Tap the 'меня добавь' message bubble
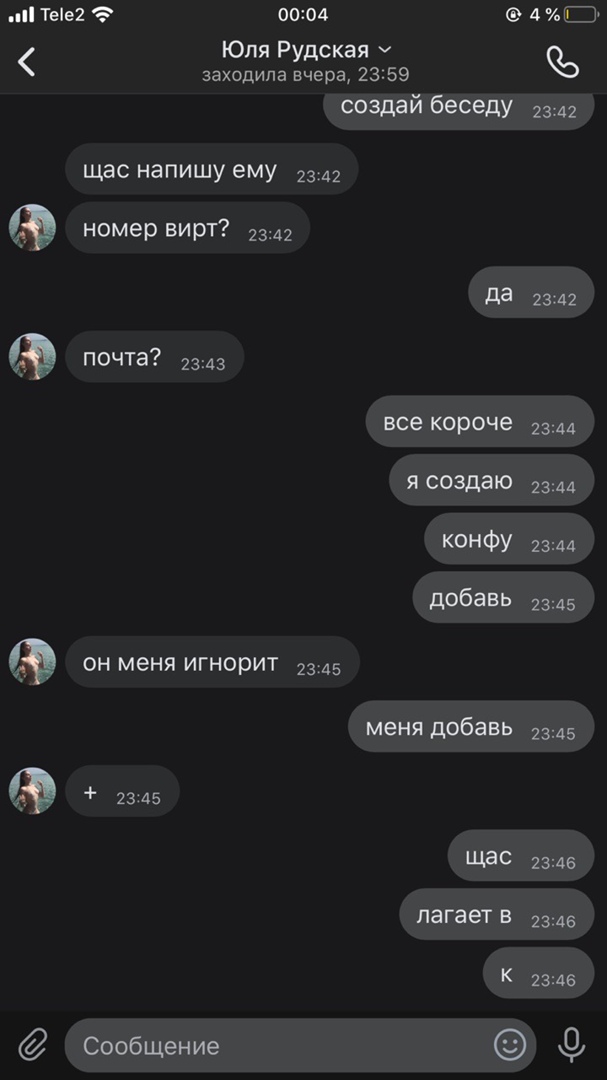Screen dimensions: 607x1080 point(471,727)
